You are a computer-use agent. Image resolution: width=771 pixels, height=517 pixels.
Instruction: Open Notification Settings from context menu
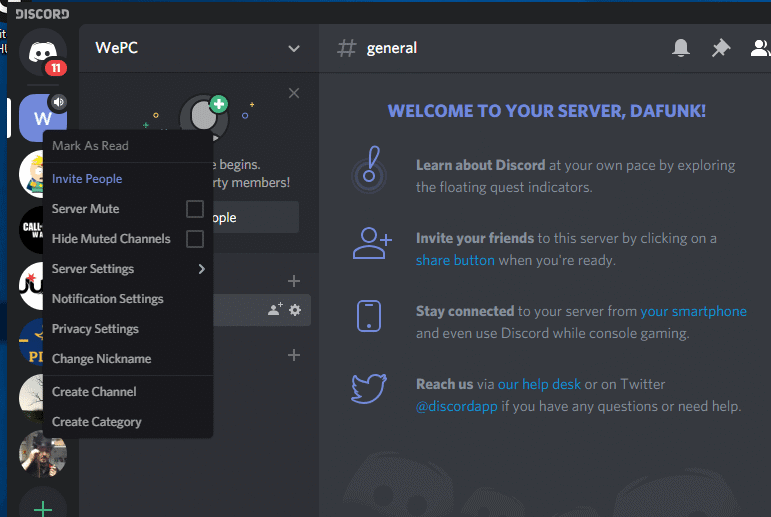[128, 299]
